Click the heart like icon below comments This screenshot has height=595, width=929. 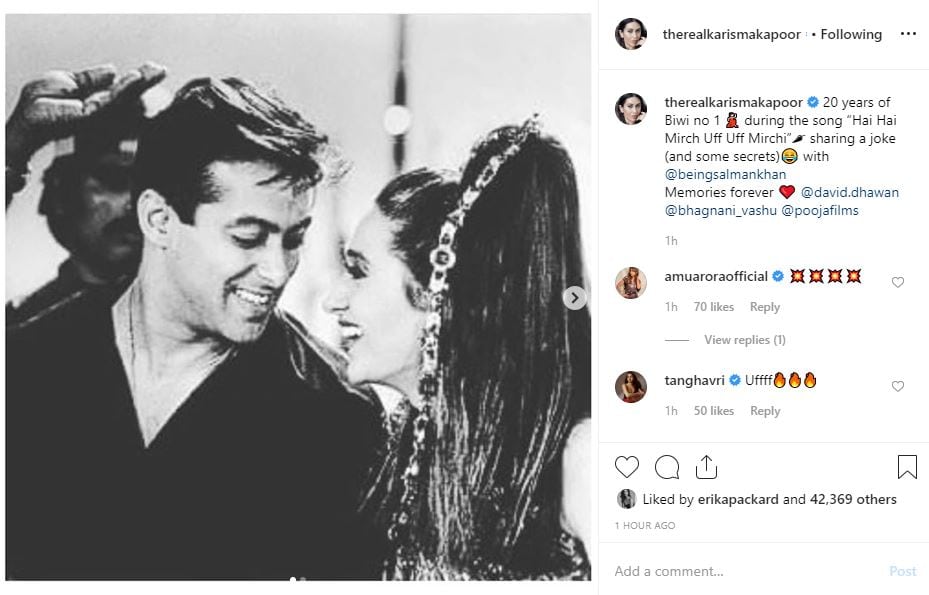627,467
